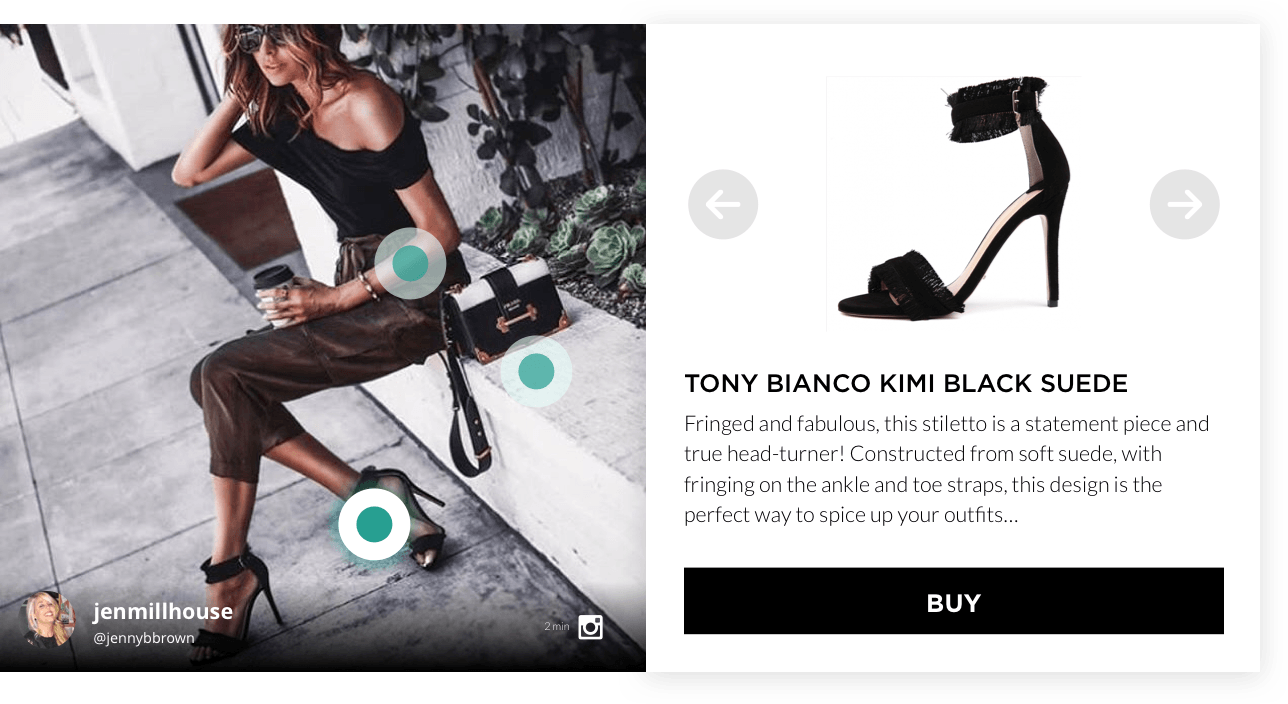Image resolution: width=1288 pixels, height=704 pixels.
Task: Click the BUY button
Action: [954, 601]
